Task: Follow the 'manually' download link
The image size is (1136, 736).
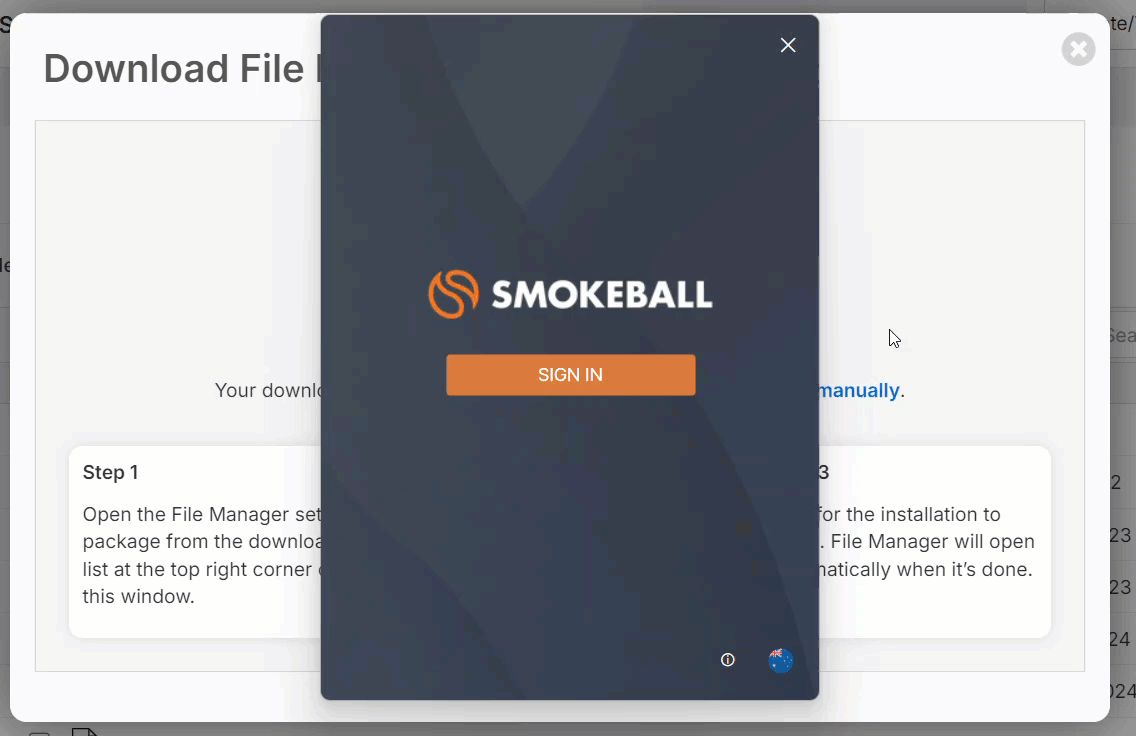Action: (859, 390)
